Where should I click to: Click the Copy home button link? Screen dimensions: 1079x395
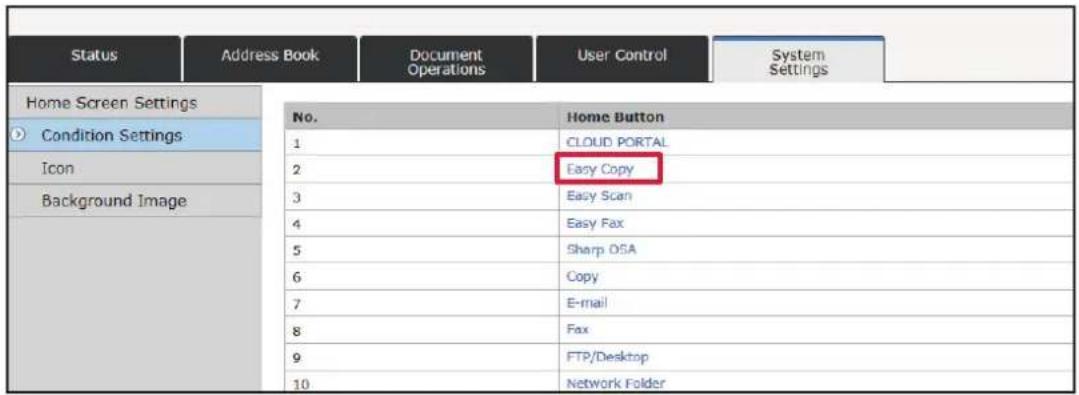tap(582, 277)
